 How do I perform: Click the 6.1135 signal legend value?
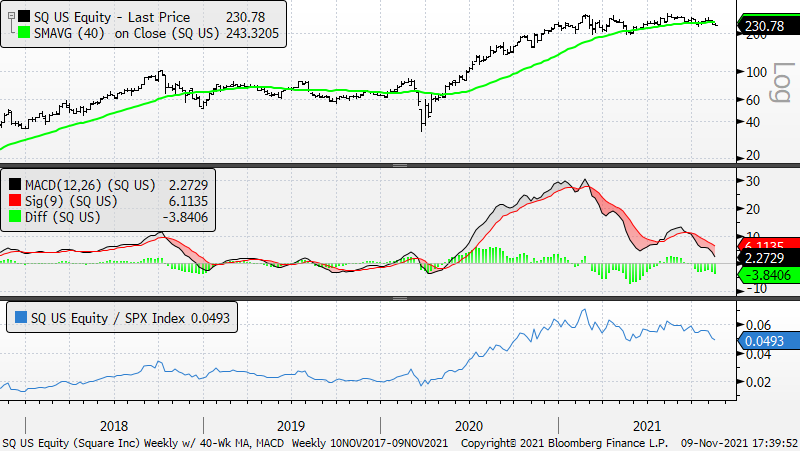[189, 201]
